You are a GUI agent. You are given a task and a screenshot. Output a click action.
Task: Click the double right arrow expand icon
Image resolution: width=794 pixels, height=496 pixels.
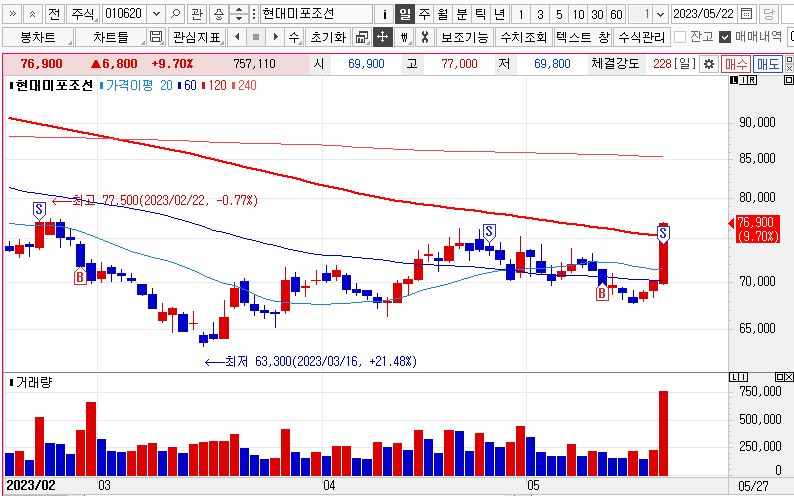pos(13,14)
